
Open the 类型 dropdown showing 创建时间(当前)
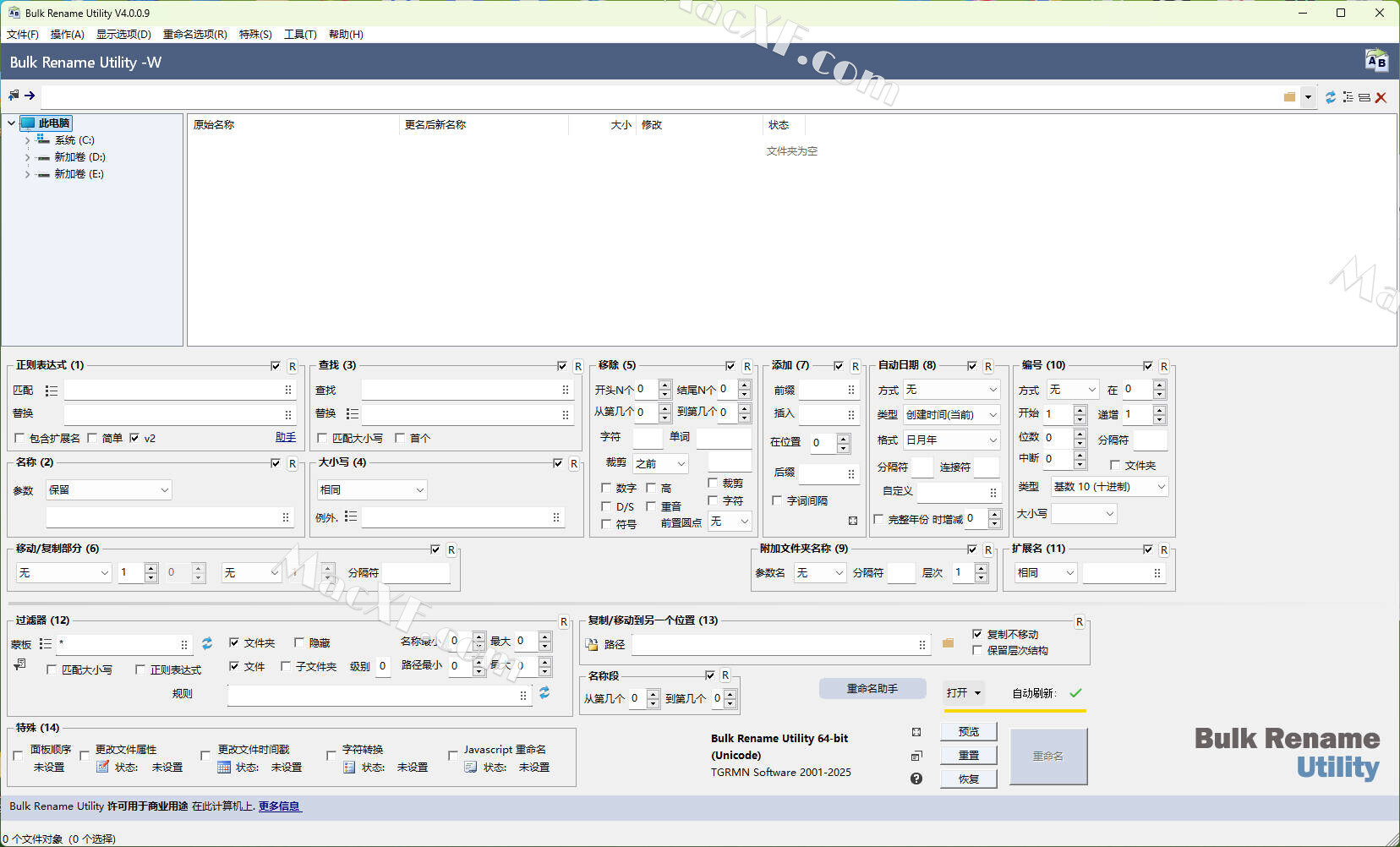click(952, 415)
